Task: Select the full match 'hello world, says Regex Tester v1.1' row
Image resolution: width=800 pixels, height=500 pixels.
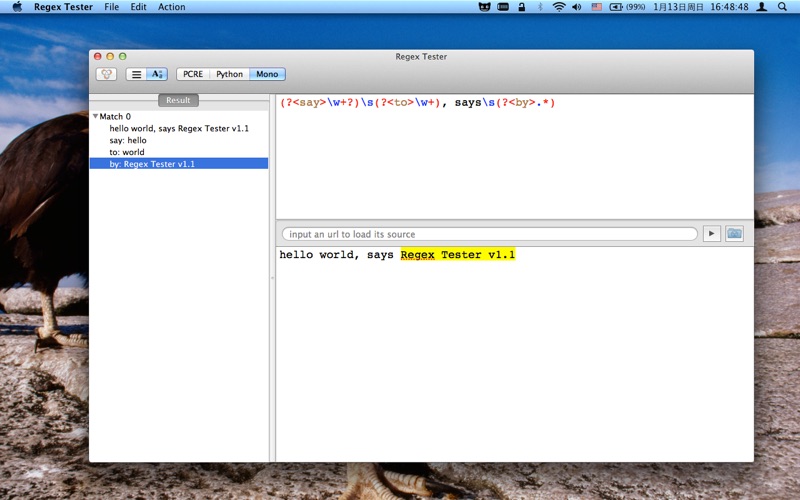Action: click(179, 129)
